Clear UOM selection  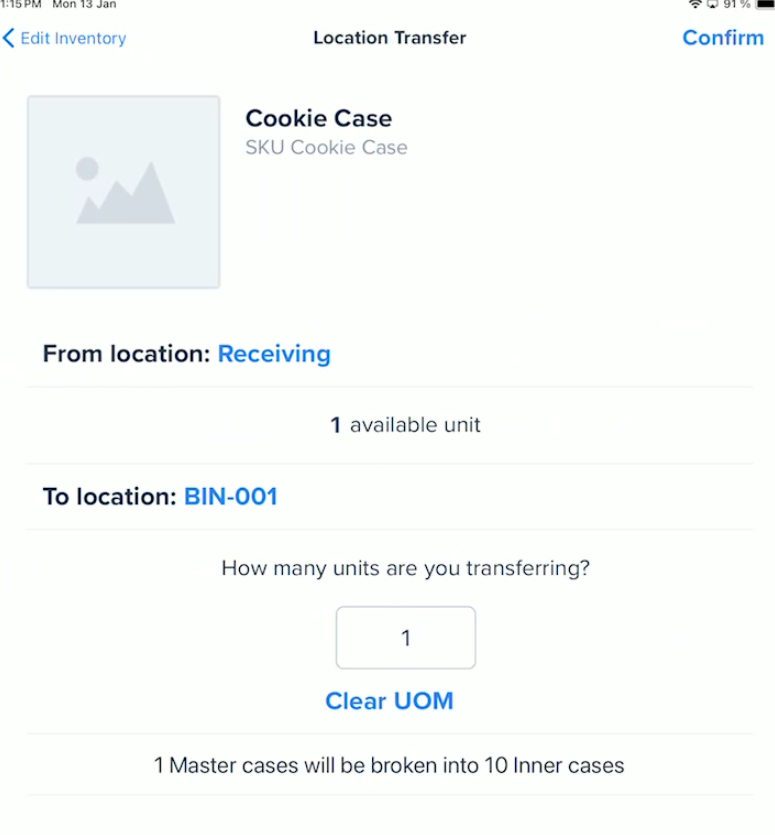pos(389,701)
